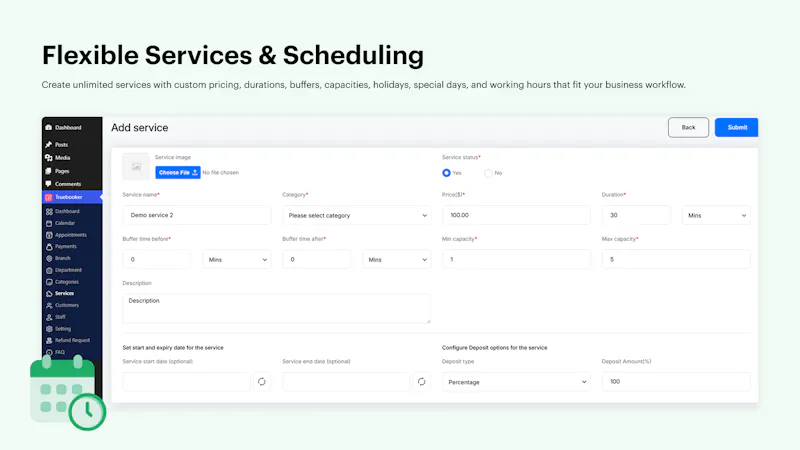Click the Service name input field

[x=197, y=215]
